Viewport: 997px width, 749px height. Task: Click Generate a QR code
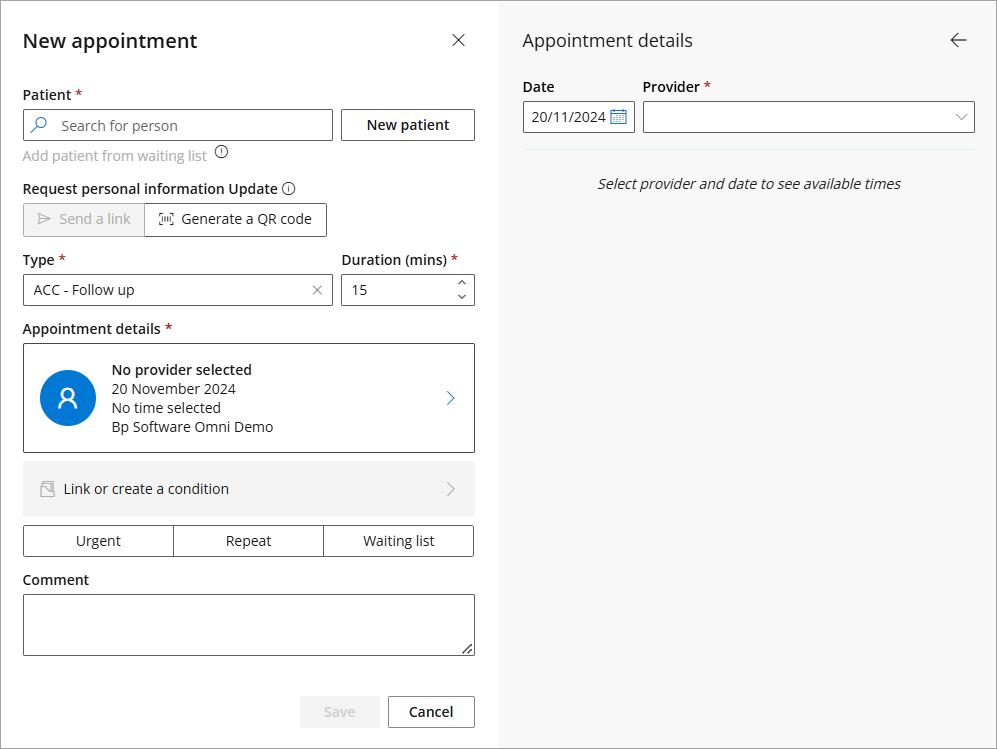click(x=235, y=219)
